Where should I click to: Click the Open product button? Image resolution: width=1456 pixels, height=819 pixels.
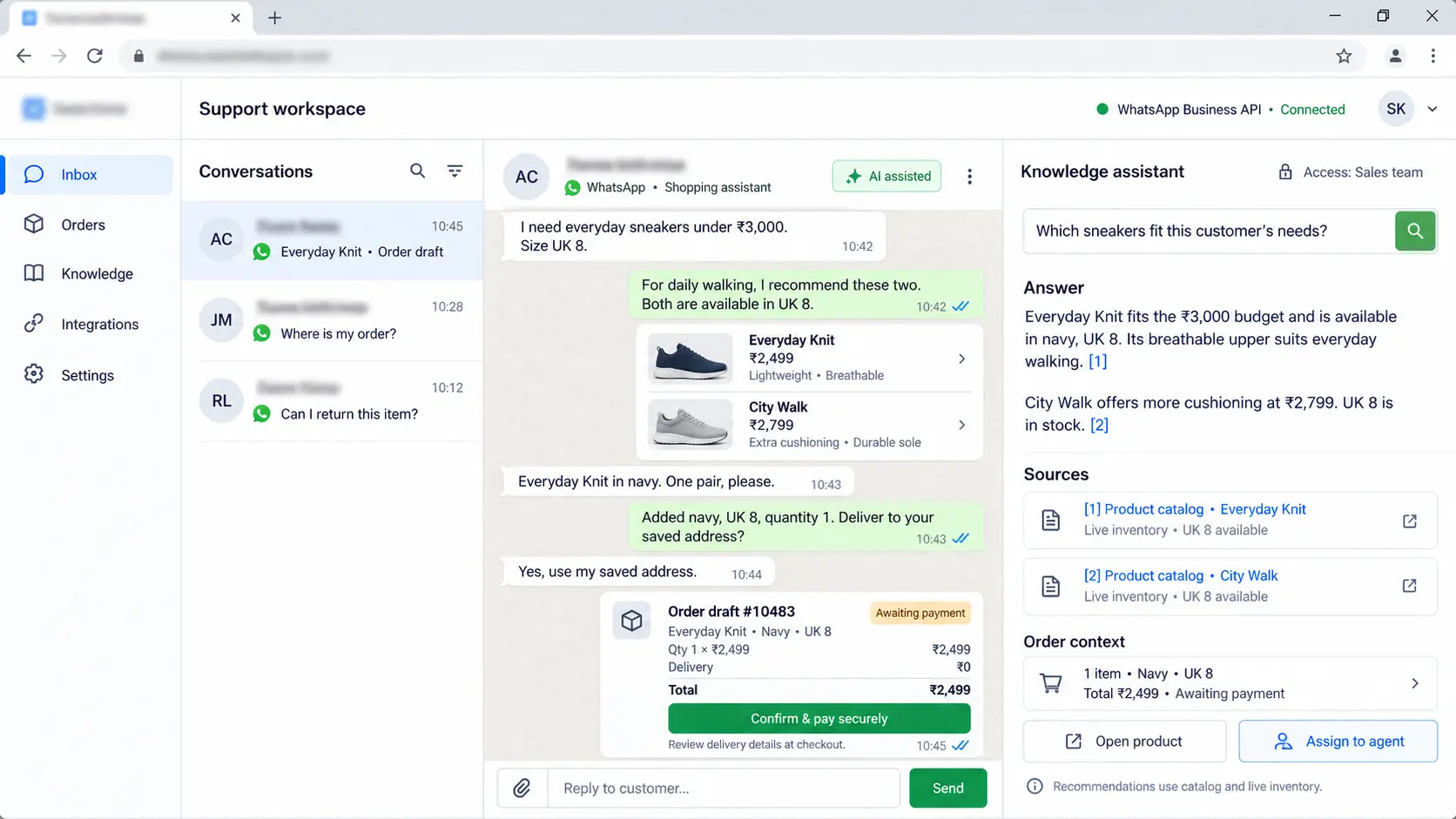1124,742
